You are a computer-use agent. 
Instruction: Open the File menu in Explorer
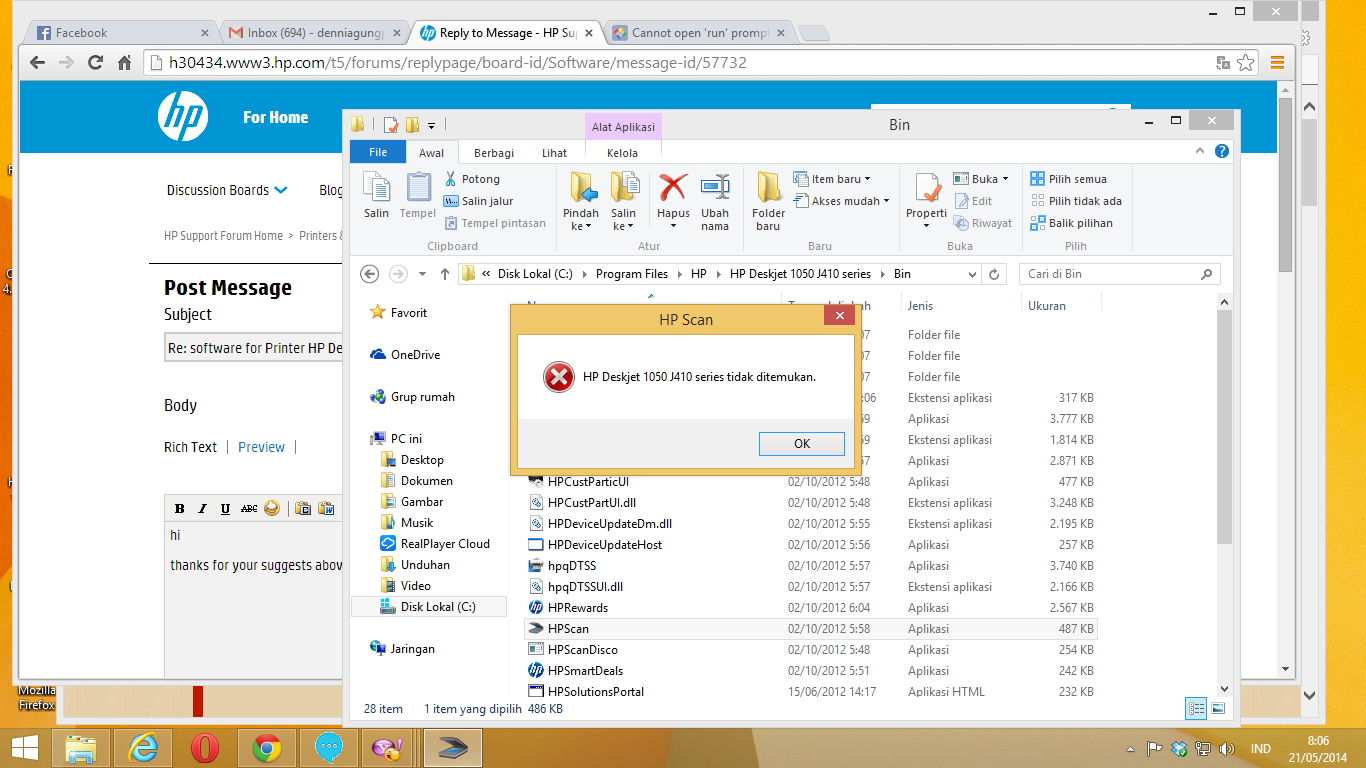[x=377, y=152]
